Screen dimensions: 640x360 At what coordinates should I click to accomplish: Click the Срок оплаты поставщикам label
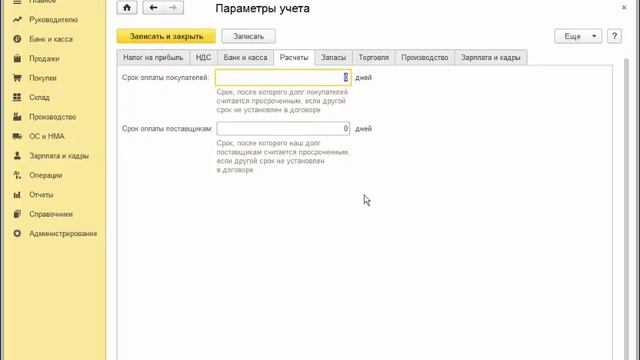coord(167,129)
